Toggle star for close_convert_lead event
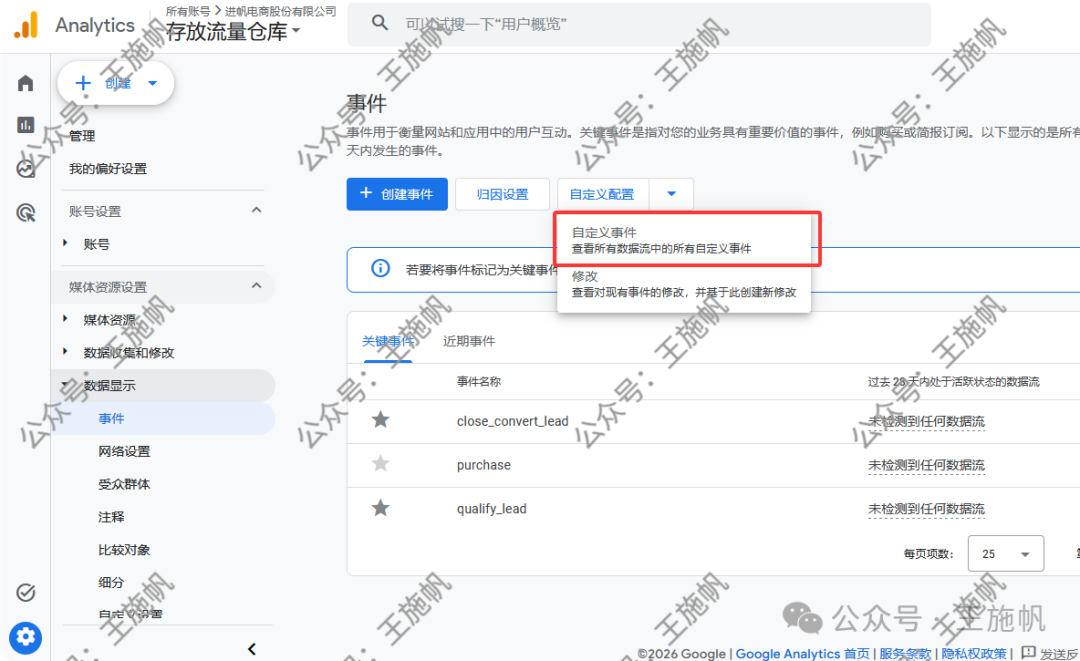Screen dimensions: 1080x661 point(380,419)
